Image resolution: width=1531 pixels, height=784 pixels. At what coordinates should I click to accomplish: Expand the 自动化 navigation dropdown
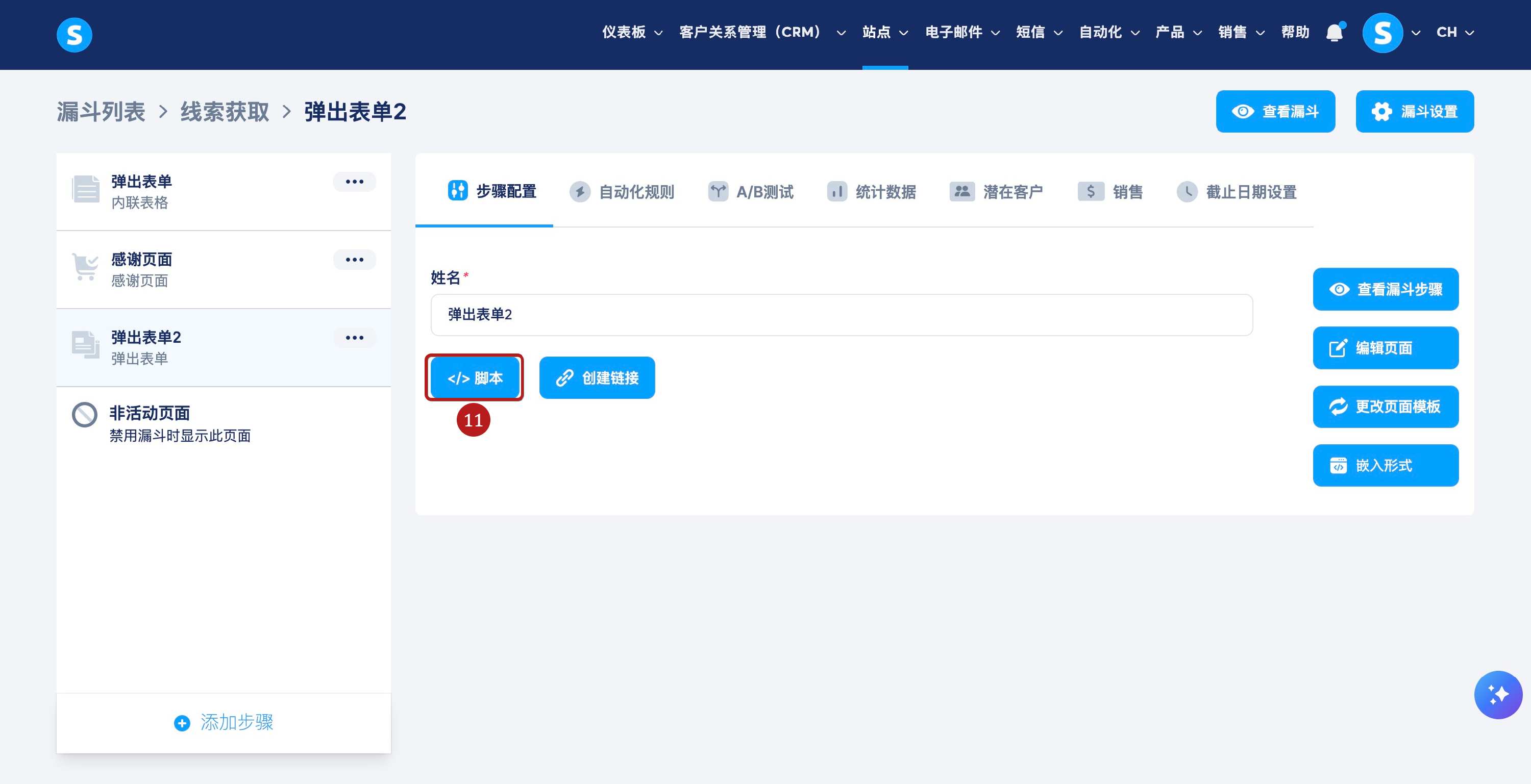[1108, 33]
